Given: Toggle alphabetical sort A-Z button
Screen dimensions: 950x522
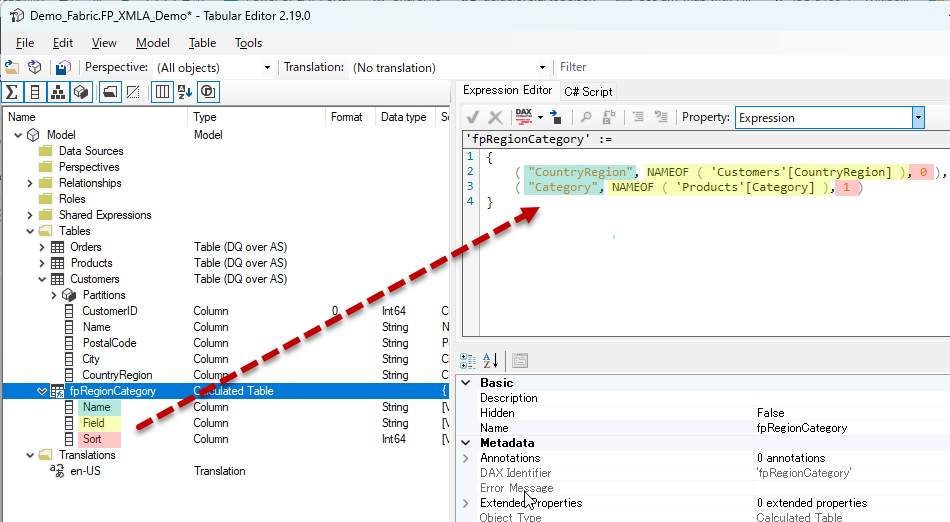Looking at the screenshot, I should 185,92.
